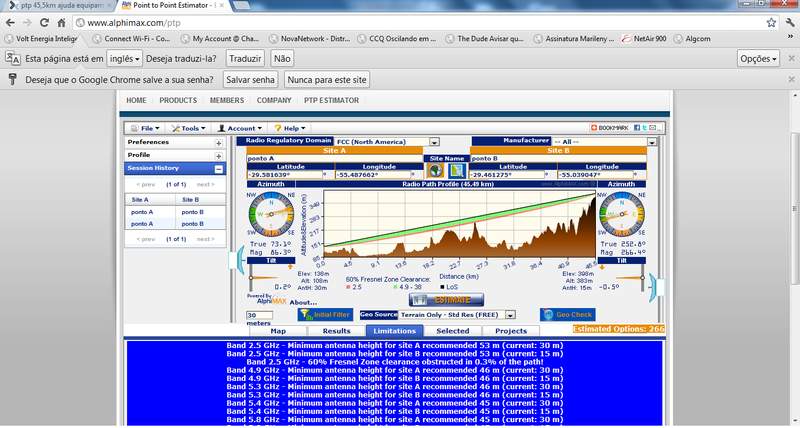Screen dimensions: 800x428
Task: Open the Geo Source dropdown
Action: tap(510, 315)
